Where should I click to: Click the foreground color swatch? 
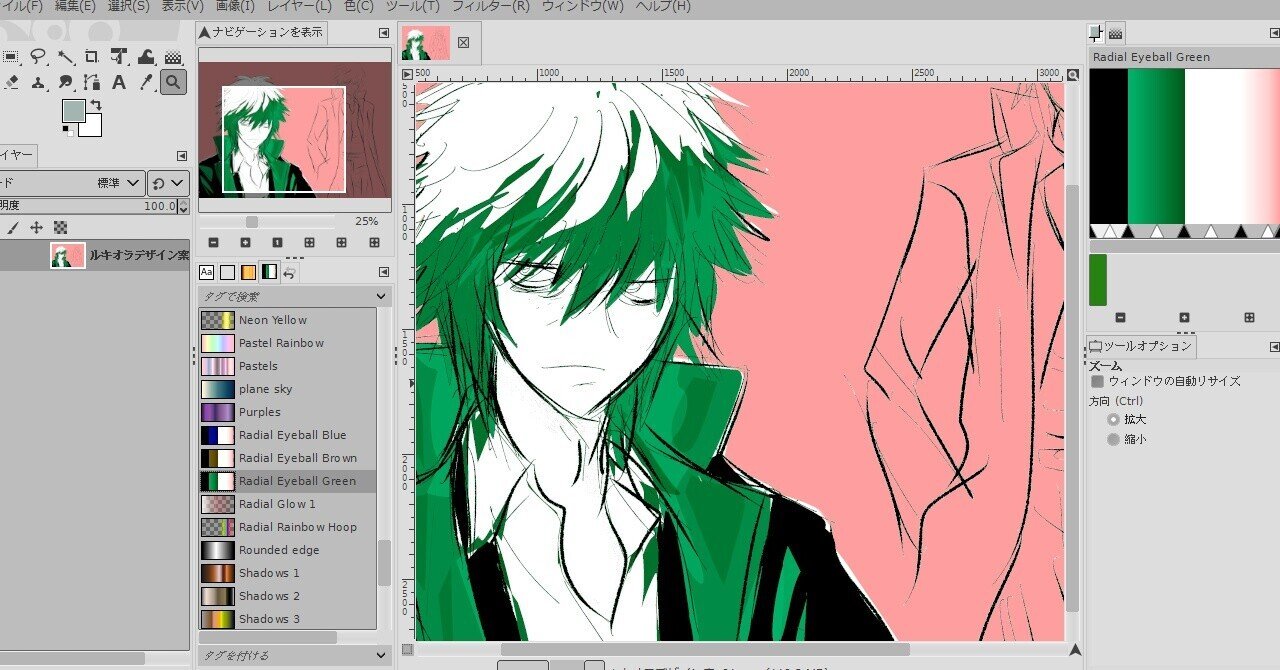coord(73,113)
